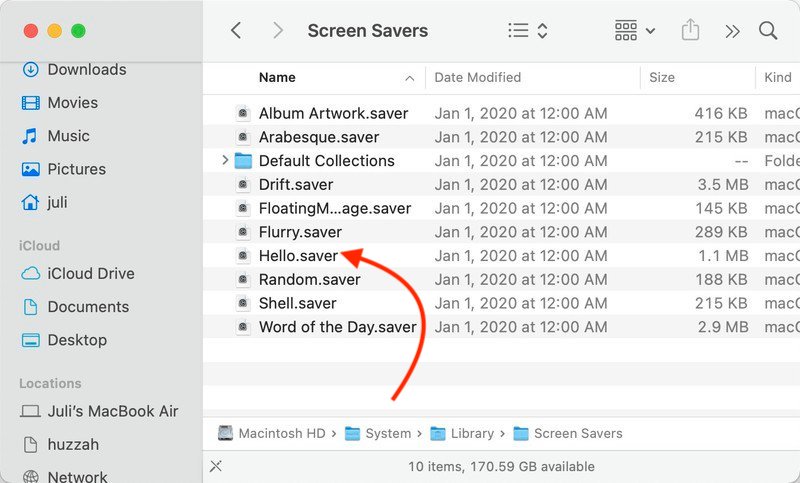Image resolution: width=800 pixels, height=483 pixels.
Task: Open Downloads in the sidebar
Action: pos(86,70)
